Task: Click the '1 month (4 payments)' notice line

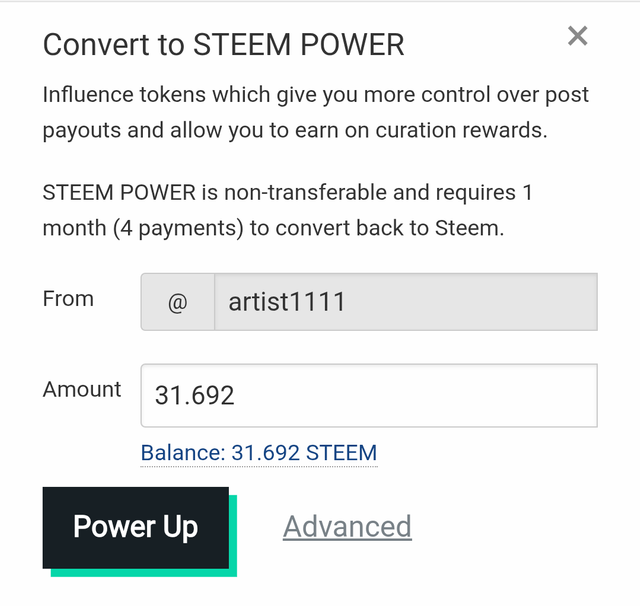Action: (273, 228)
